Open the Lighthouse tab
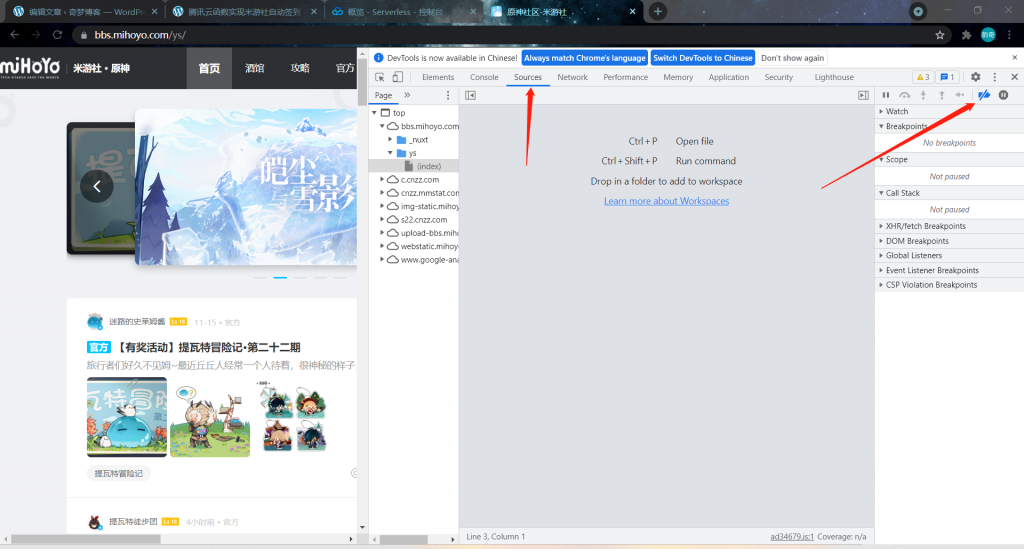 tap(834, 77)
